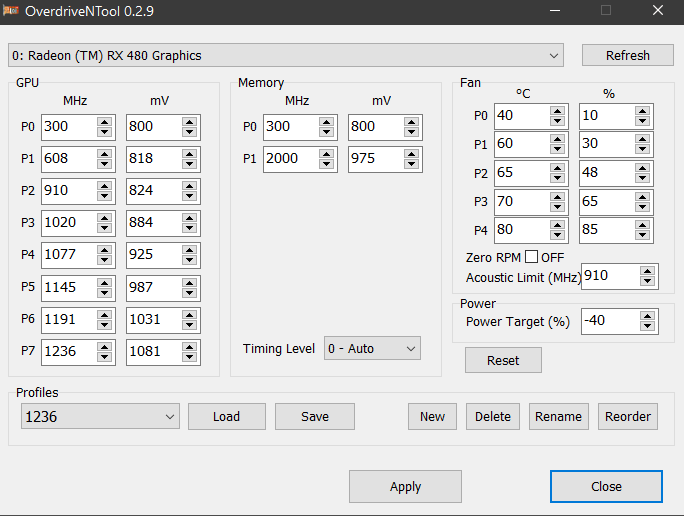Image resolution: width=684 pixels, height=516 pixels.
Task: Decrease Memory P1 mV with down arrow
Action: click(411, 164)
